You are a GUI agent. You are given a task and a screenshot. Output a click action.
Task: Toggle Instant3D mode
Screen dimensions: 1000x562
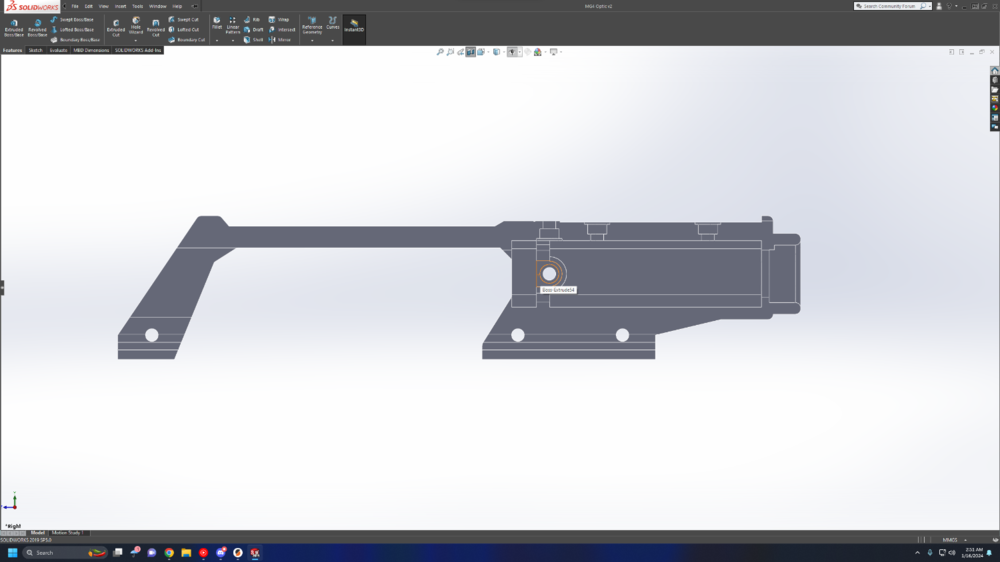pyautogui.click(x=354, y=26)
